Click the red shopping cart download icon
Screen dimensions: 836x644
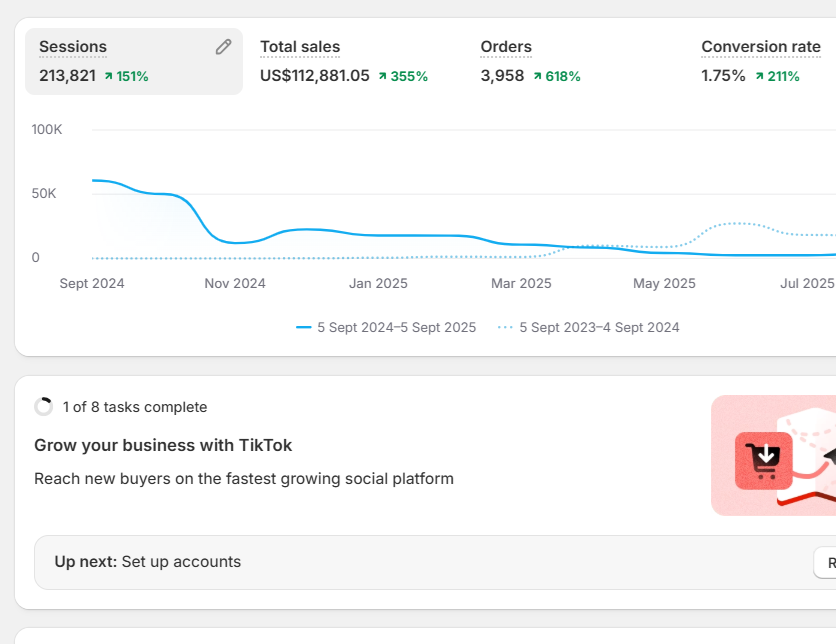763,461
